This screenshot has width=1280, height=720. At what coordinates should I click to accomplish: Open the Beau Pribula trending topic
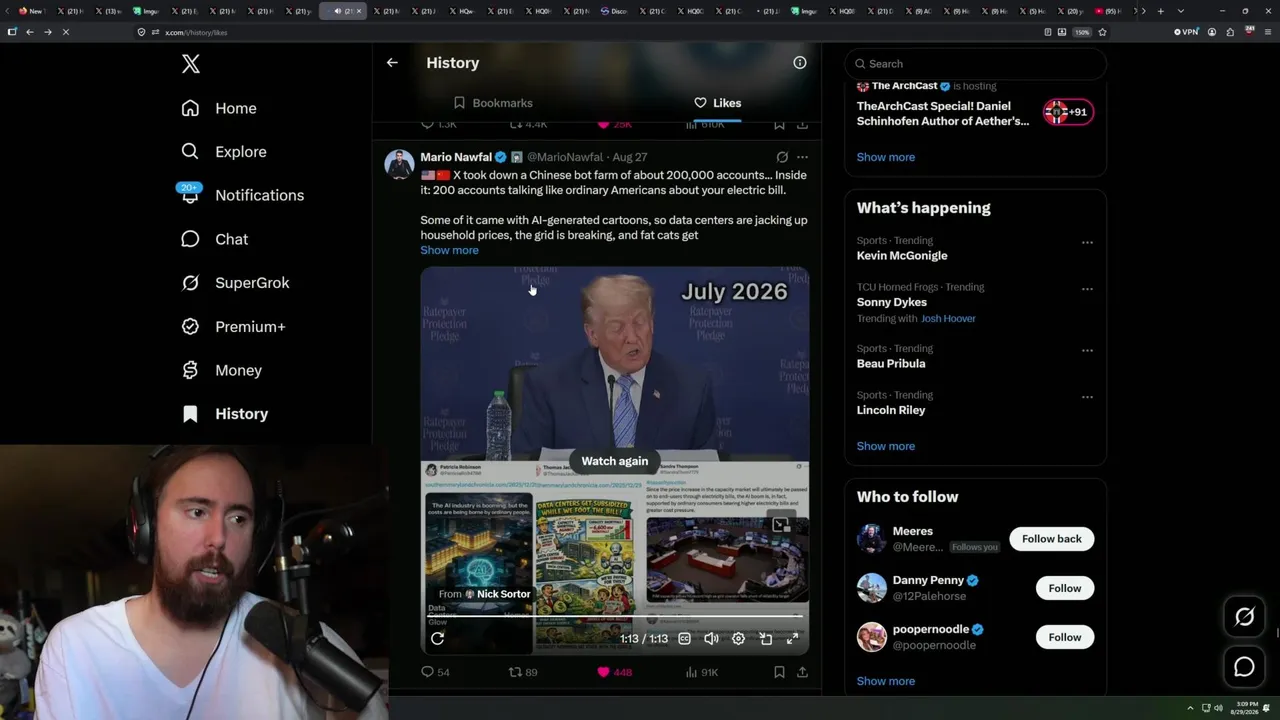pyautogui.click(x=891, y=364)
